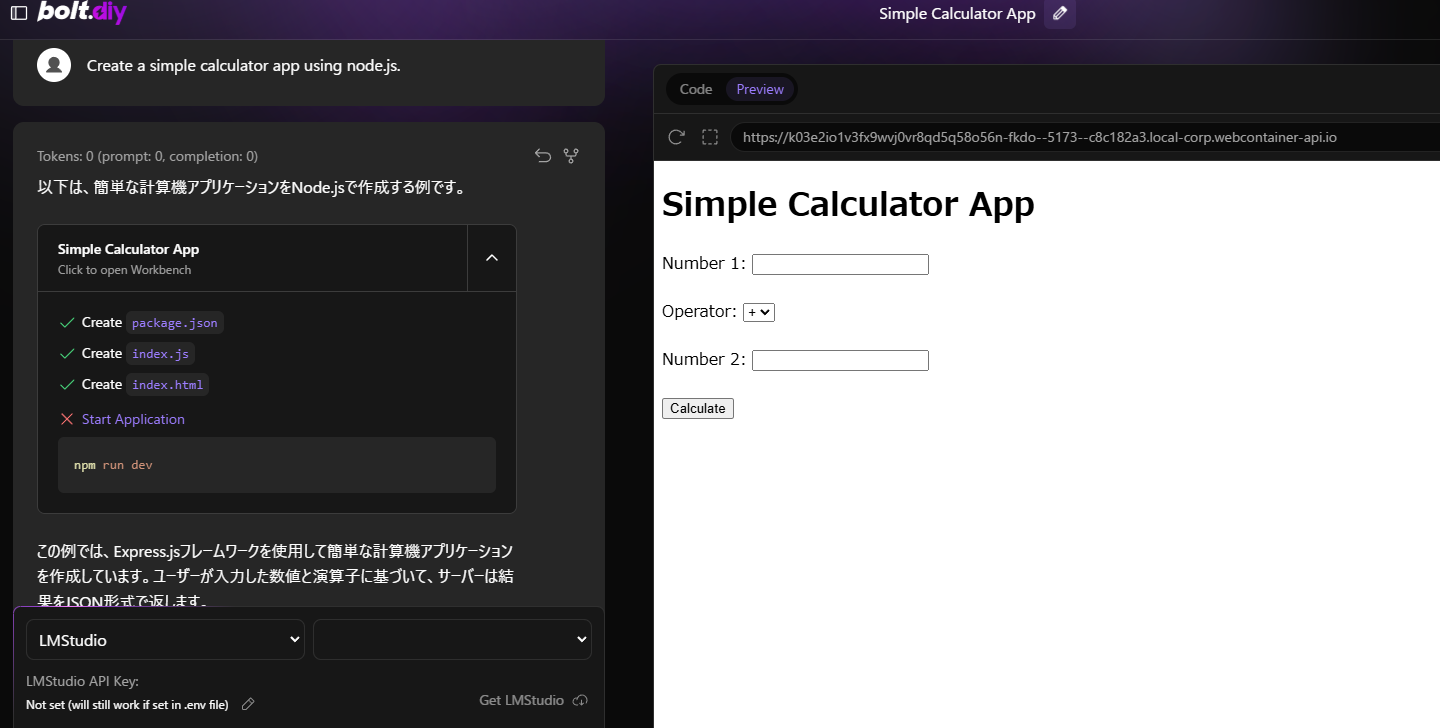Open the empty model selection dropdown
Viewport: 1440px width, 728px height.
click(452, 639)
